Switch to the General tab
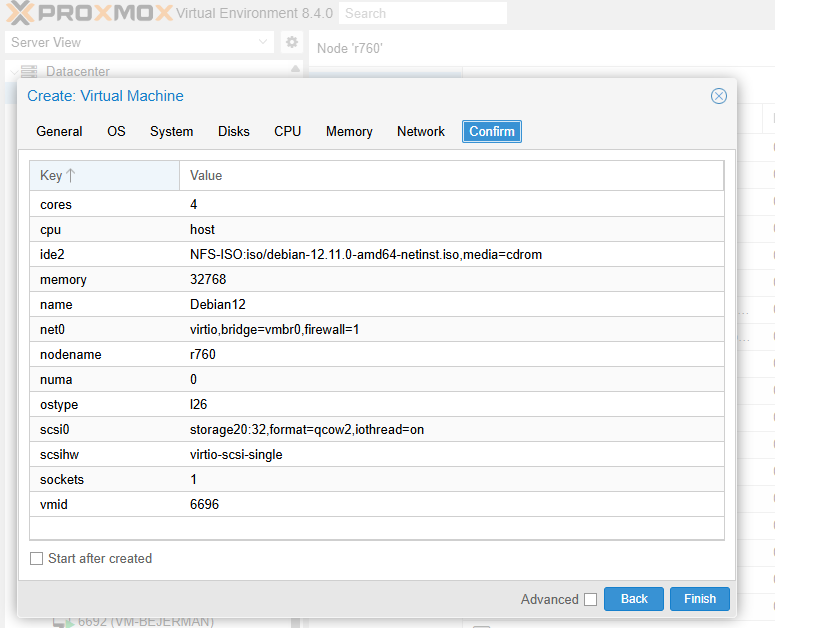 tap(59, 132)
